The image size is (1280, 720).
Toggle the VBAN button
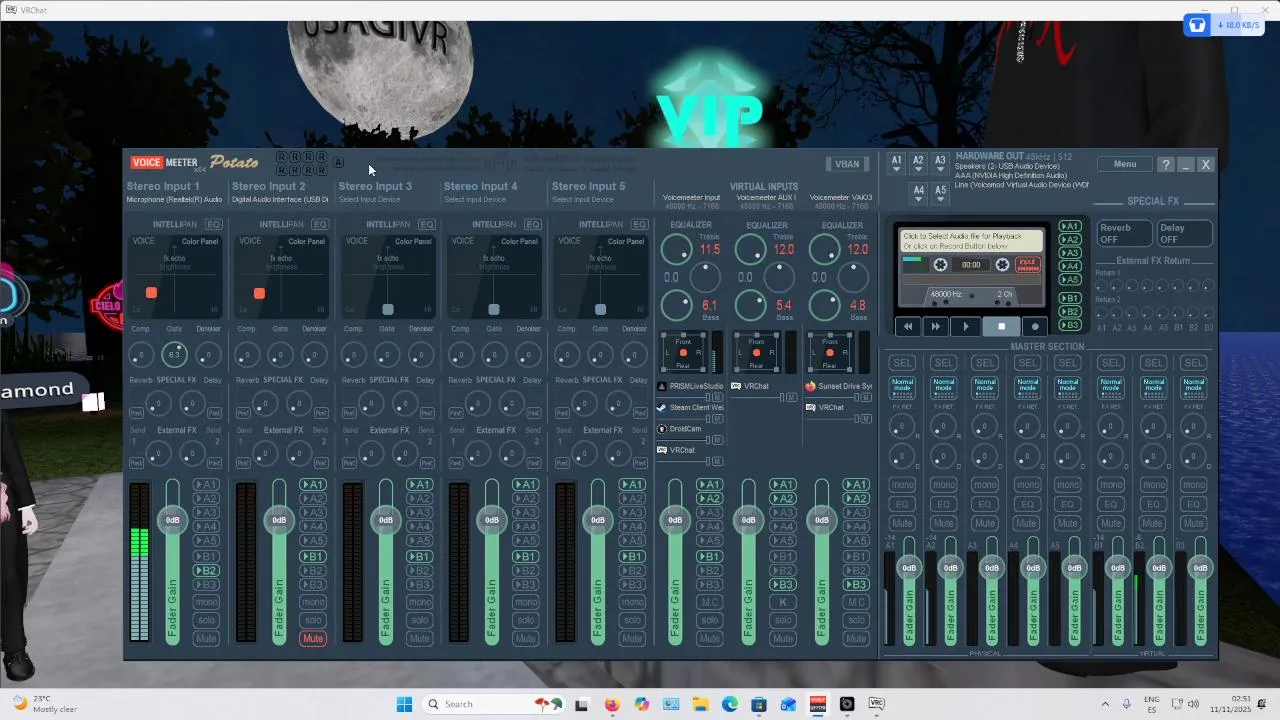[x=847, y=164]
